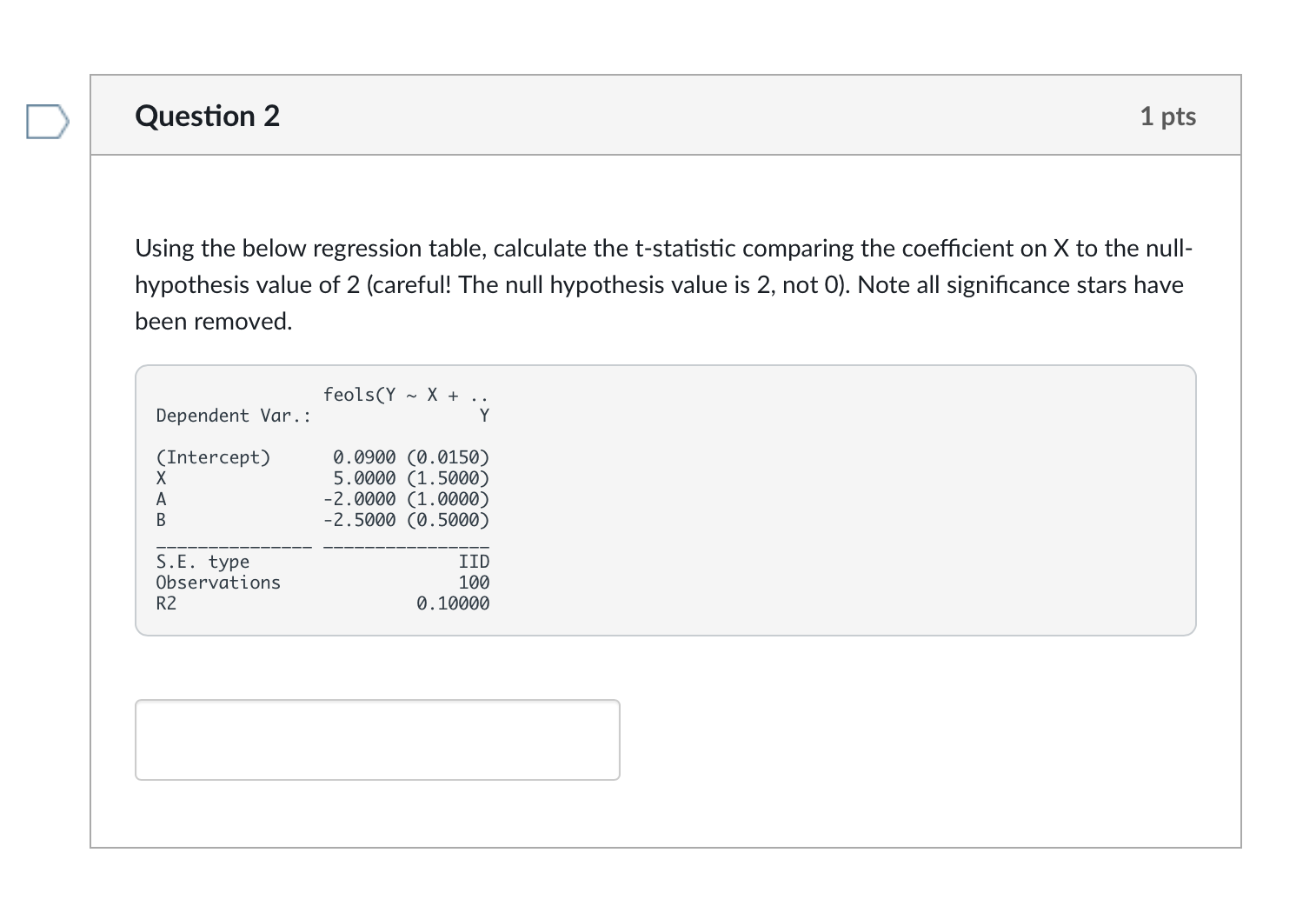Click the S.E. type IID line

(322, 562)
